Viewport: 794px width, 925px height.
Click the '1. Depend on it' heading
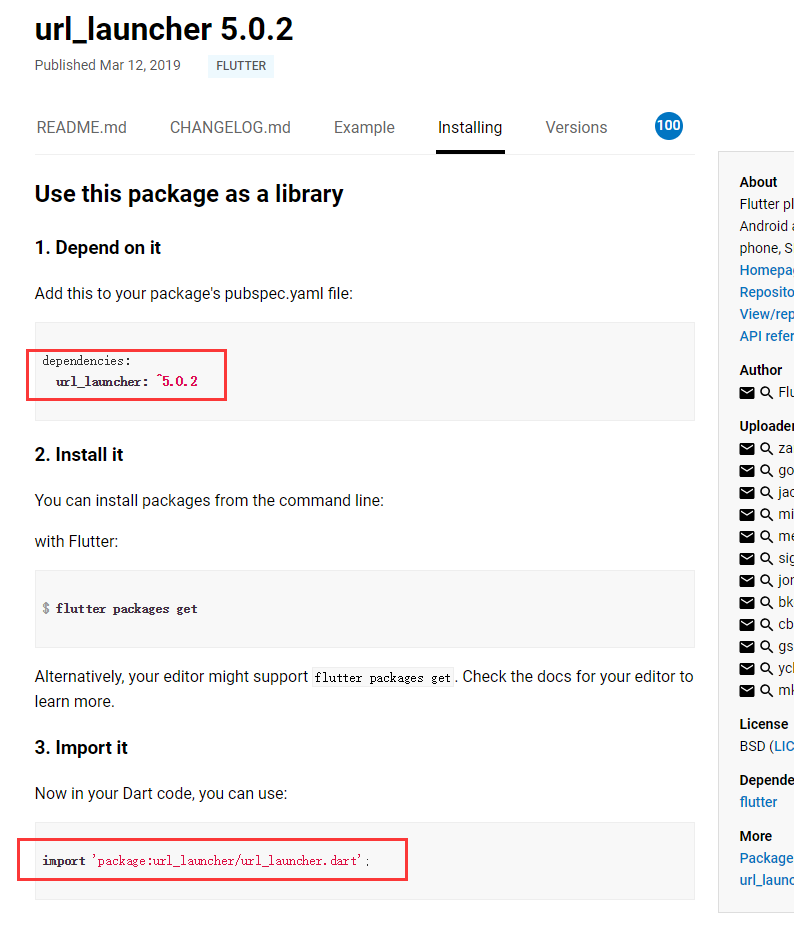click(97, 248)
